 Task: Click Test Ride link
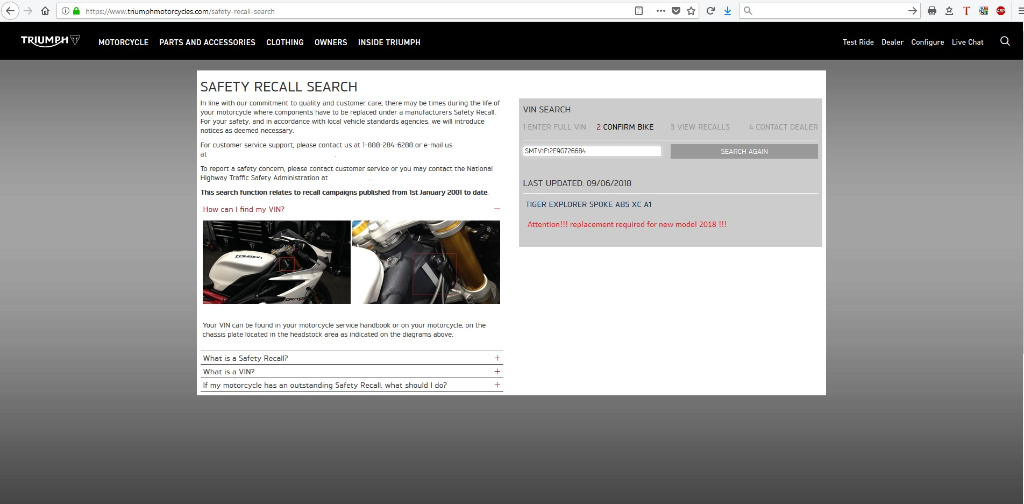(x=857, y=42)
